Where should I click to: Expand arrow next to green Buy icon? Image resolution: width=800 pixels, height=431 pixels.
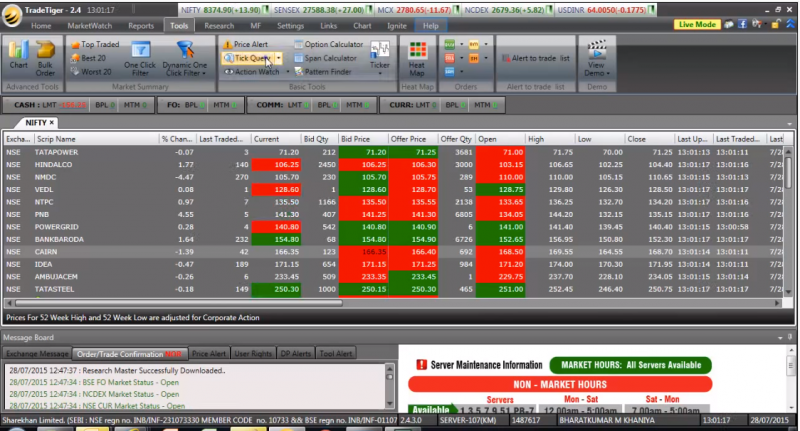coord(462,44)
